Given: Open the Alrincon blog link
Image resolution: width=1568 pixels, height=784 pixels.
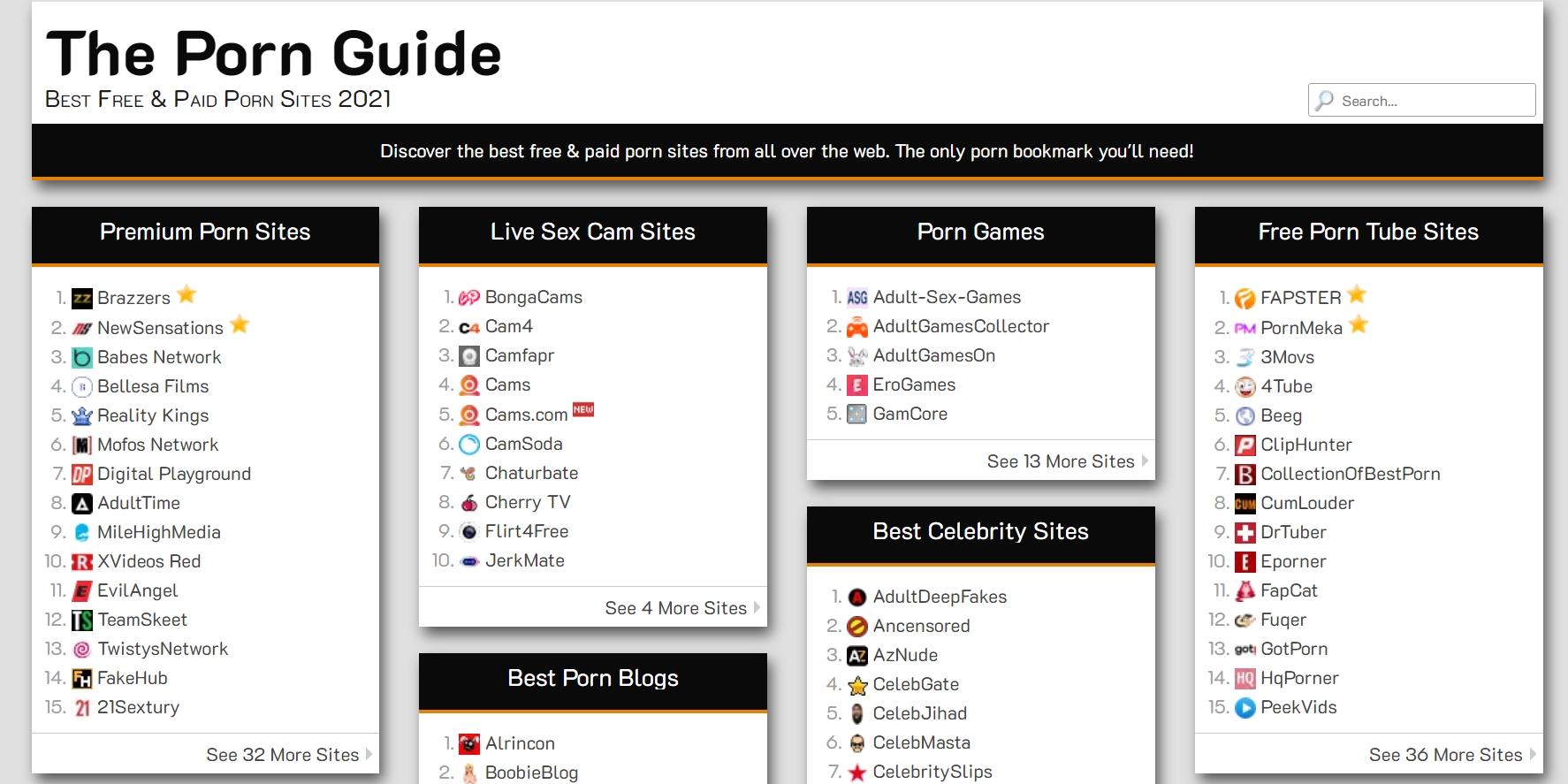Looking at the screenshot, I should tap(520, 743).
